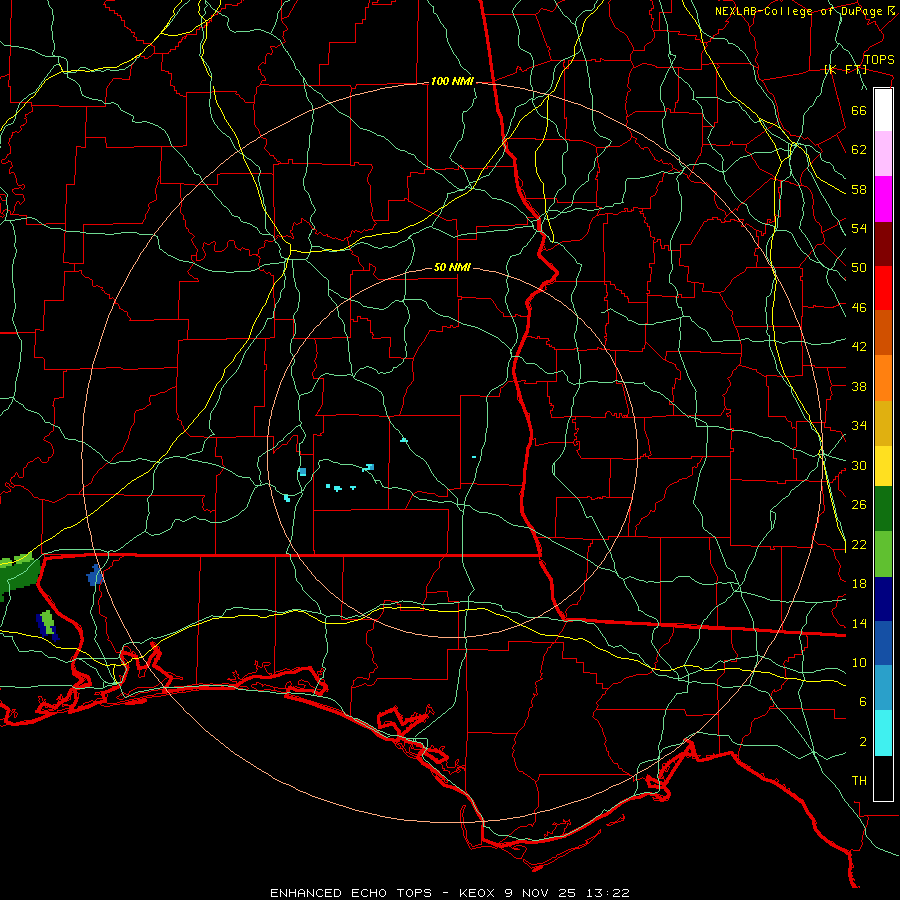Viewport: 900px width, 900px height.
Task: Click the orange 42 kft legend swatch
Action: click(x=883, y=377)
